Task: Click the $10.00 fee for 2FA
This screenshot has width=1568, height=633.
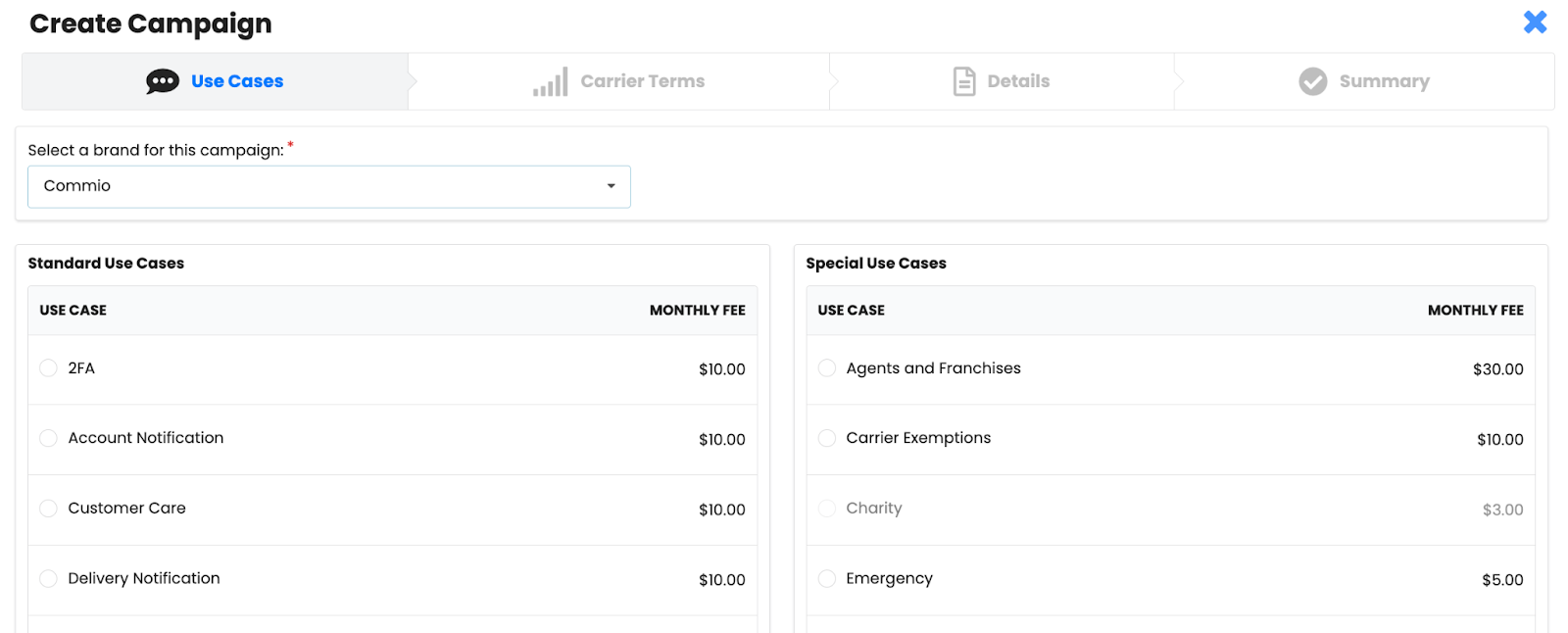Action: [x=722, y=369]
